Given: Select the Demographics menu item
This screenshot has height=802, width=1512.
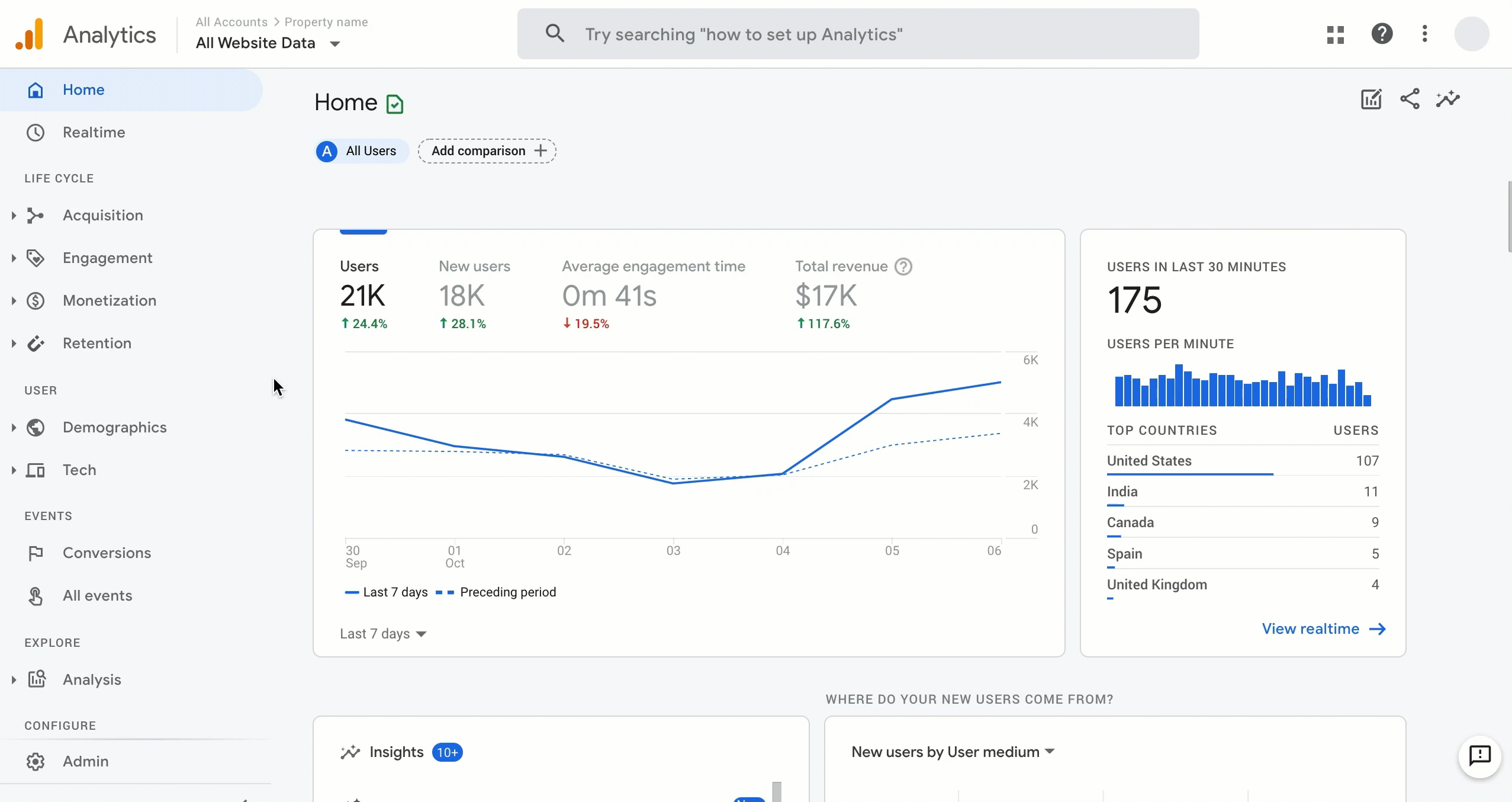Looking at the screenshot, I should pos(114,427).
